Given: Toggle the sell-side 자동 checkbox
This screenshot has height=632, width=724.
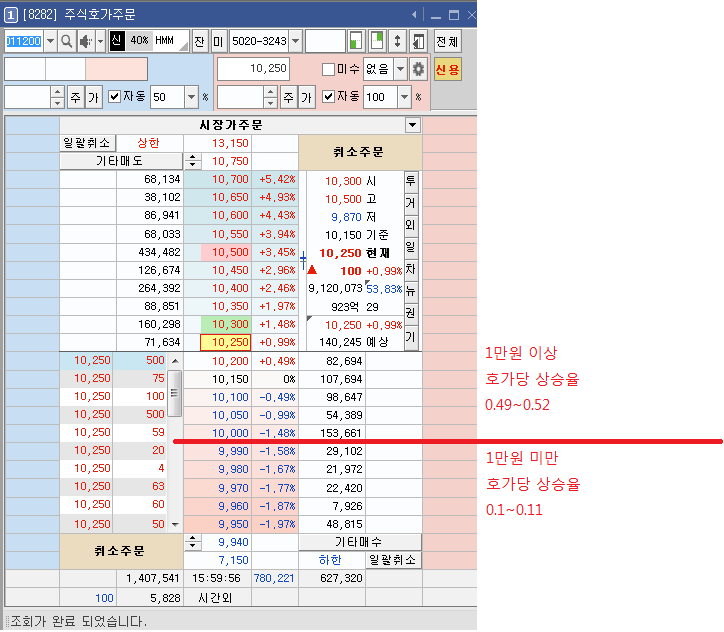Looking at the screenshot, I should [114, 96].
